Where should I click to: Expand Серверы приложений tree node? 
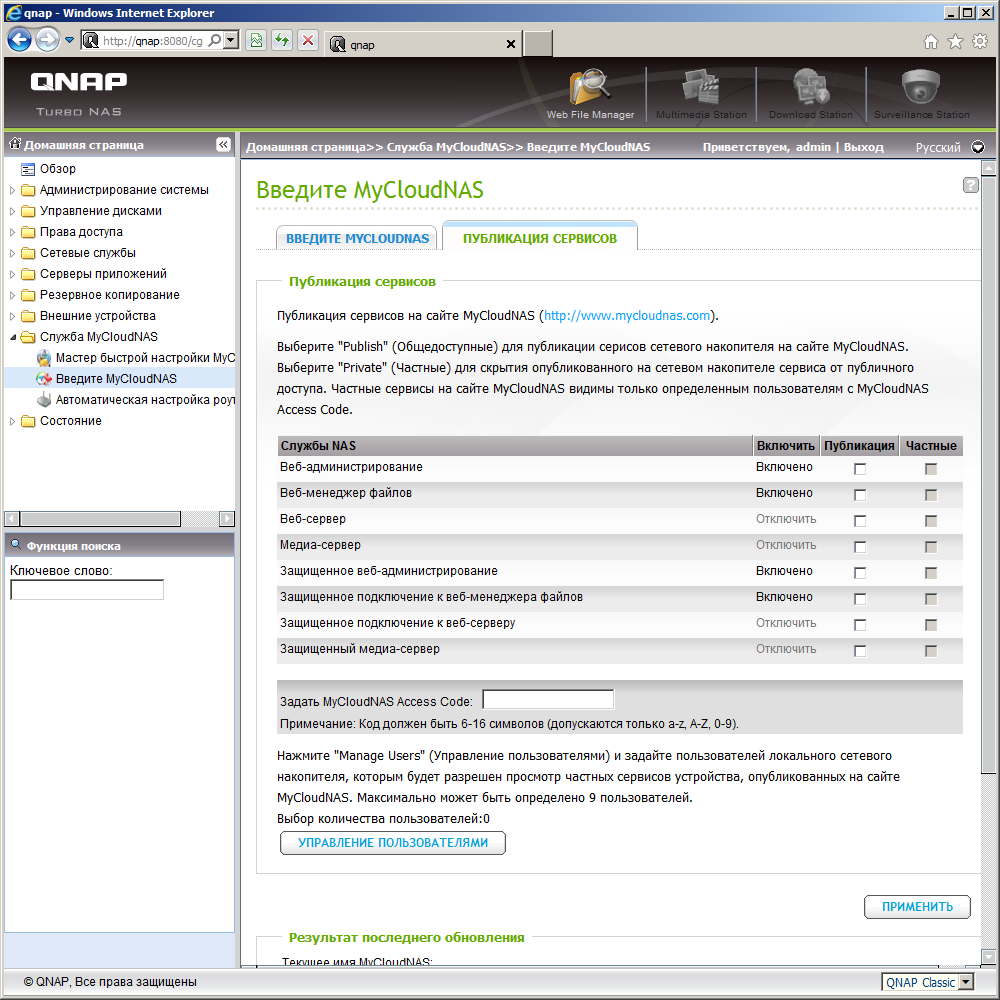click(12, 274)
